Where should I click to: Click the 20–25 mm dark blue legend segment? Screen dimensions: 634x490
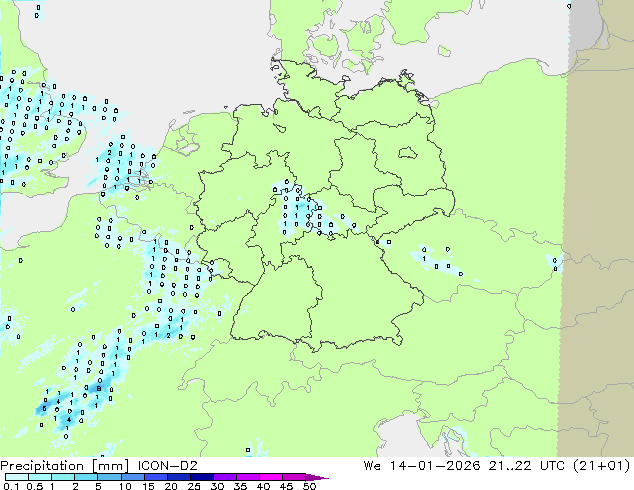point(178,477)
